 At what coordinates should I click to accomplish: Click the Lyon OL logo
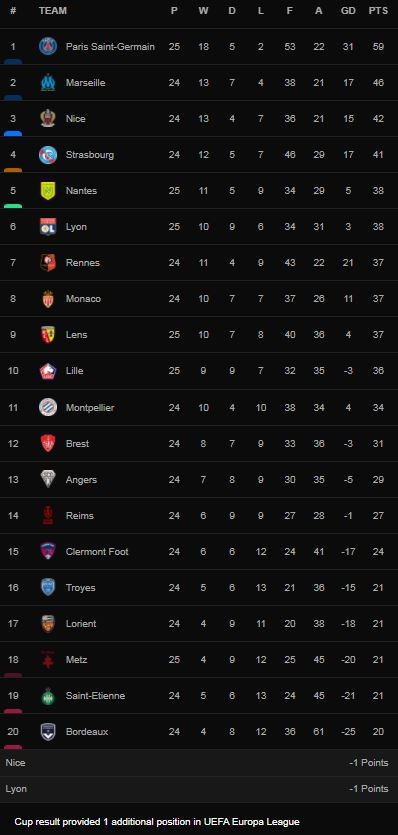48,227
